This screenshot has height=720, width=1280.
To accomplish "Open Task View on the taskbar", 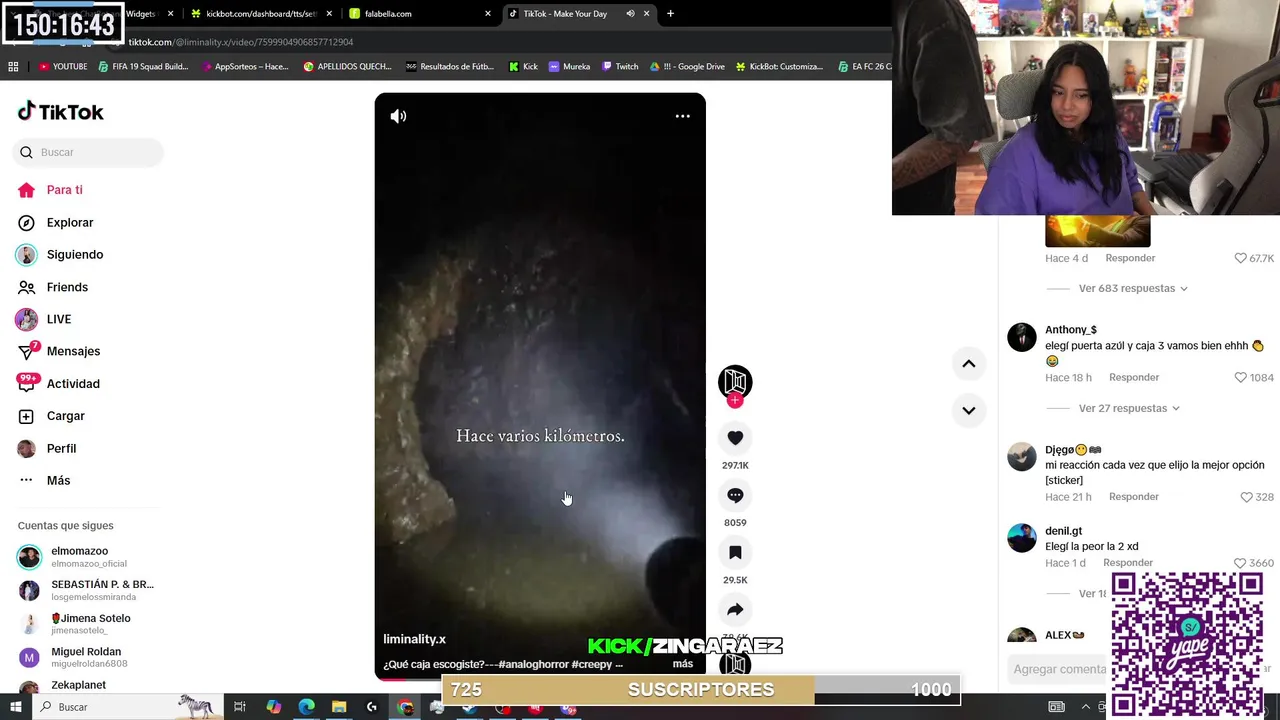I will (x=240, y=707).
